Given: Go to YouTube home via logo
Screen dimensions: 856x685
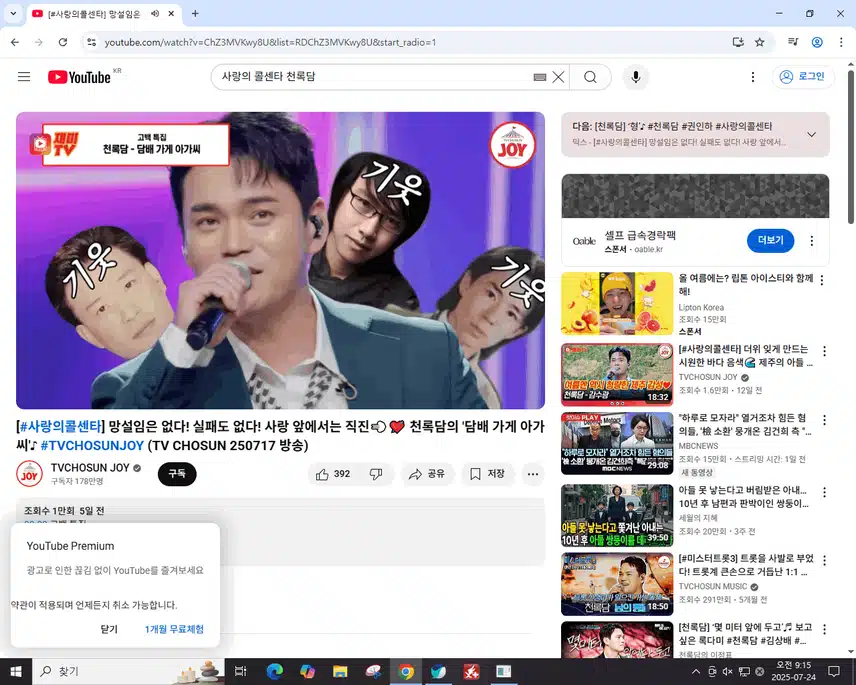Looking at the screenshot, I should tap(79, 77).
